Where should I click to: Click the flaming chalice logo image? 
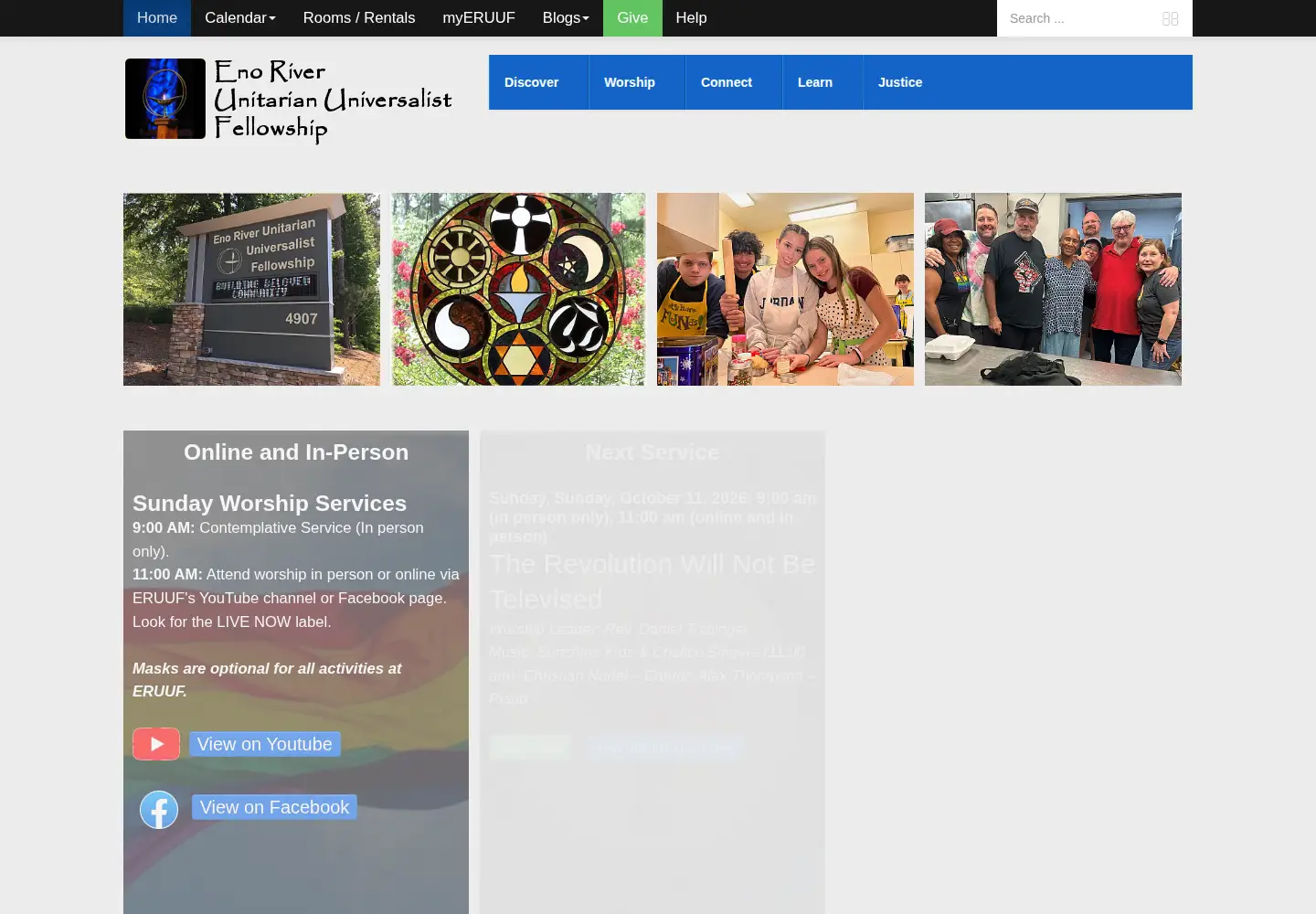tap(165, 99)
